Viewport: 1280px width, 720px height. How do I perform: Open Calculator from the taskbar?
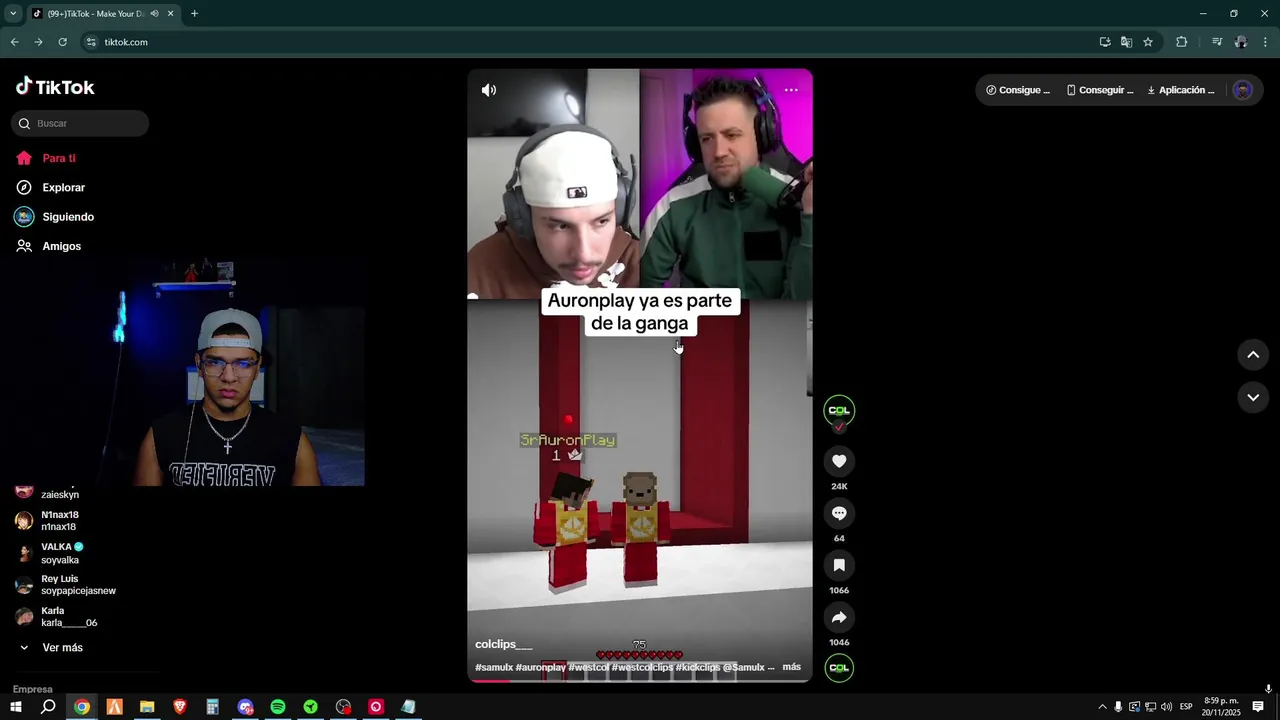[x=212, y=707]
